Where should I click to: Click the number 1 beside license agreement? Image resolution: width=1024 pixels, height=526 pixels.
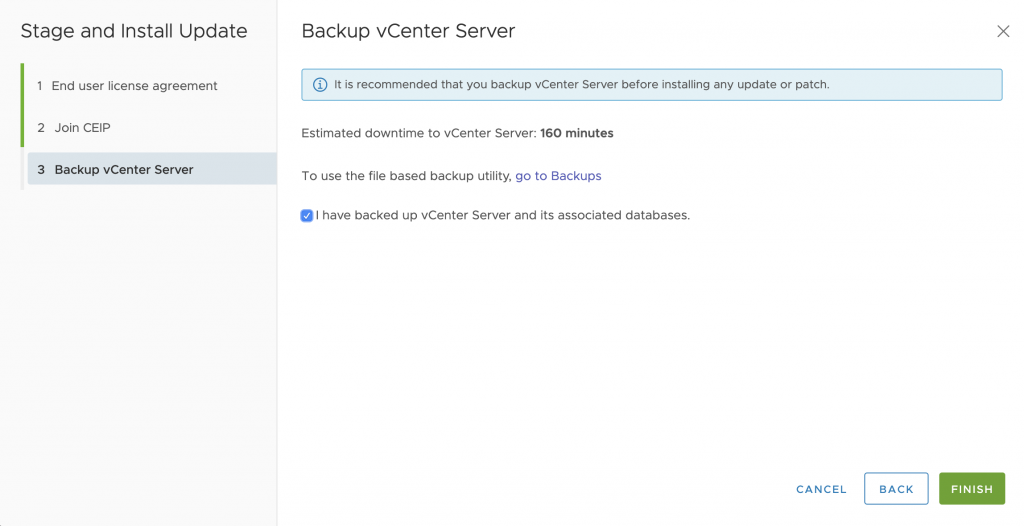coord(40,86)
